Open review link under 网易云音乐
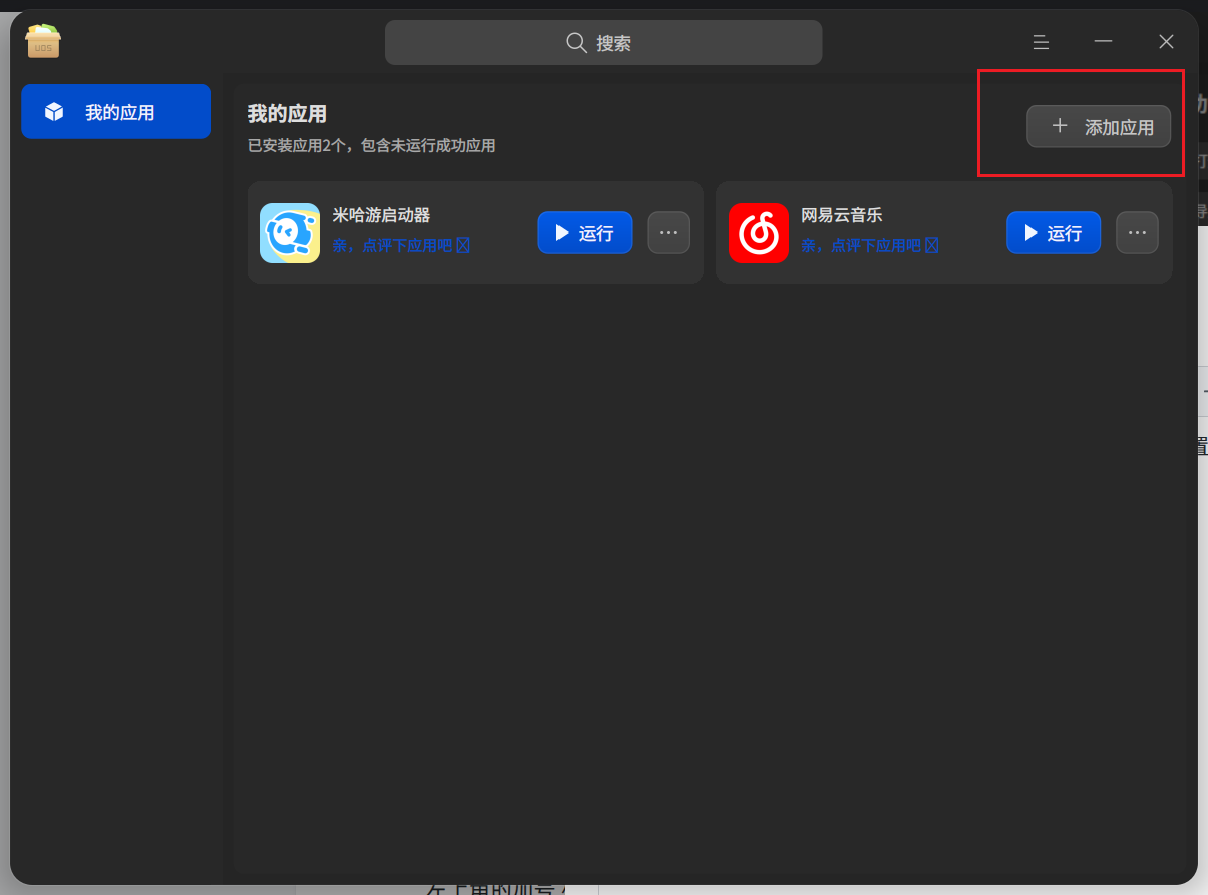The height and width of the screenshot is (895, 1208). tap(870, 245)
